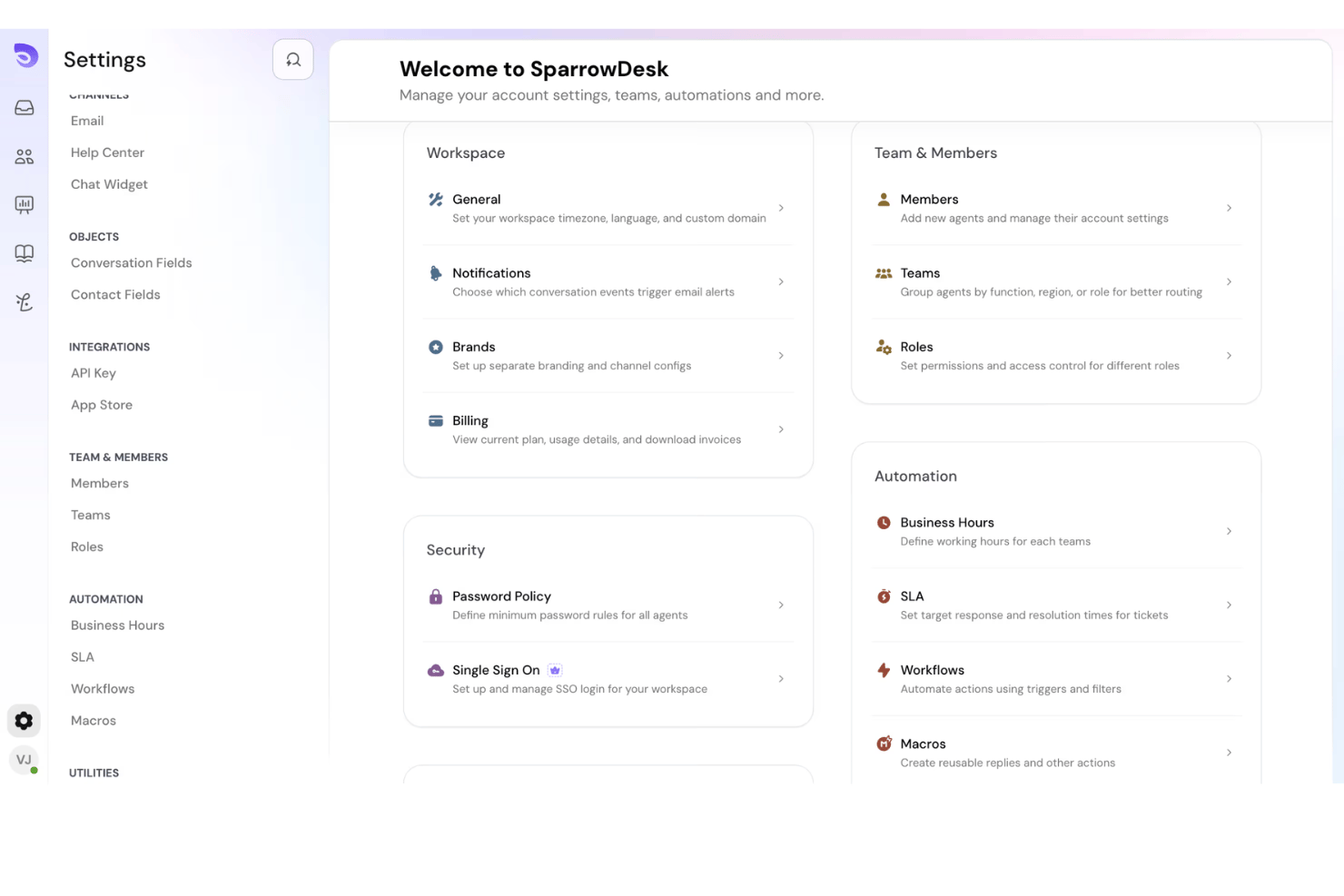
Task: Open the Inbox icon in left rail
Action: click(x=25, y=108)
